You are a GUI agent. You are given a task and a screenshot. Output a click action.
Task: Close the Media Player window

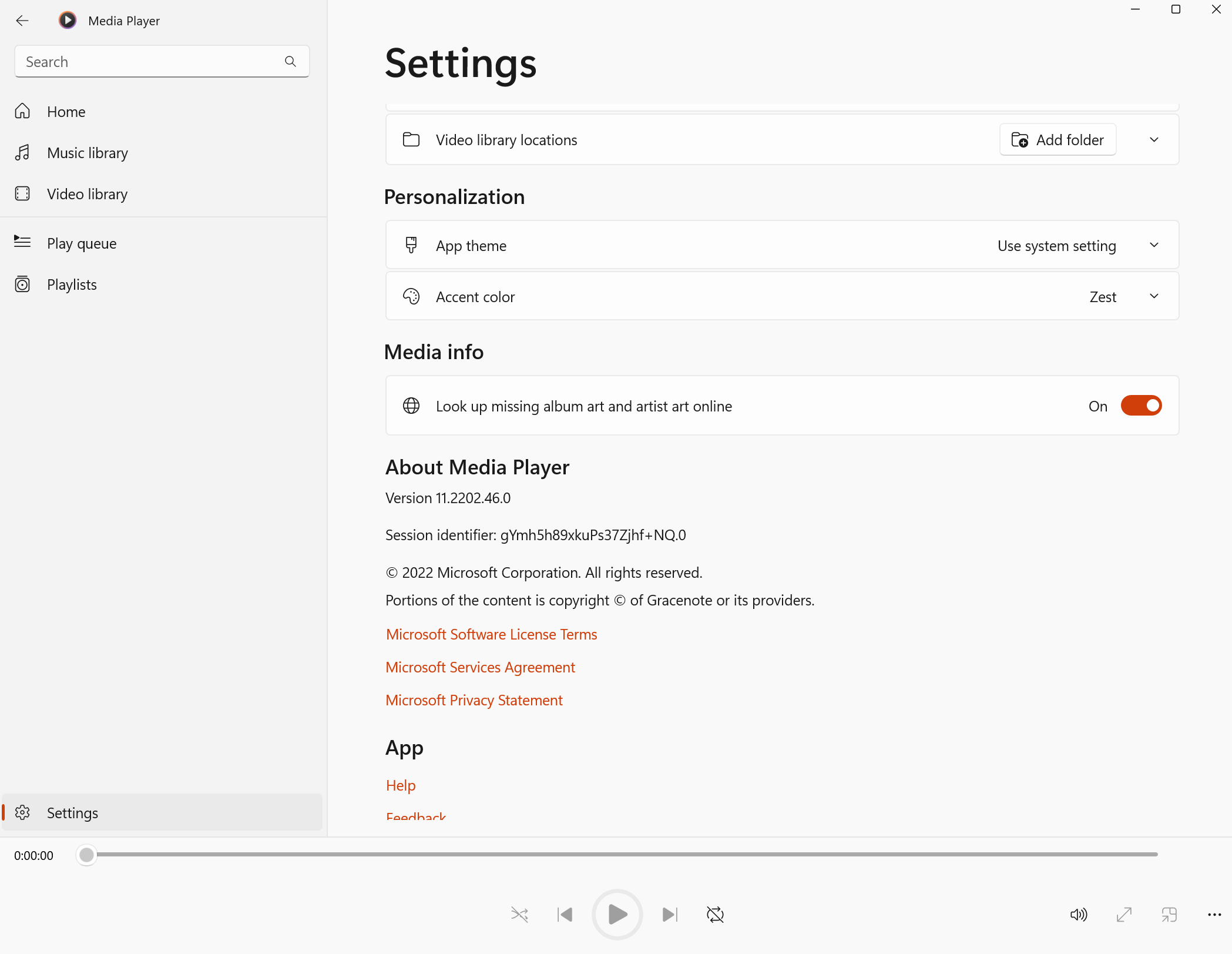tap(1216, 9)
